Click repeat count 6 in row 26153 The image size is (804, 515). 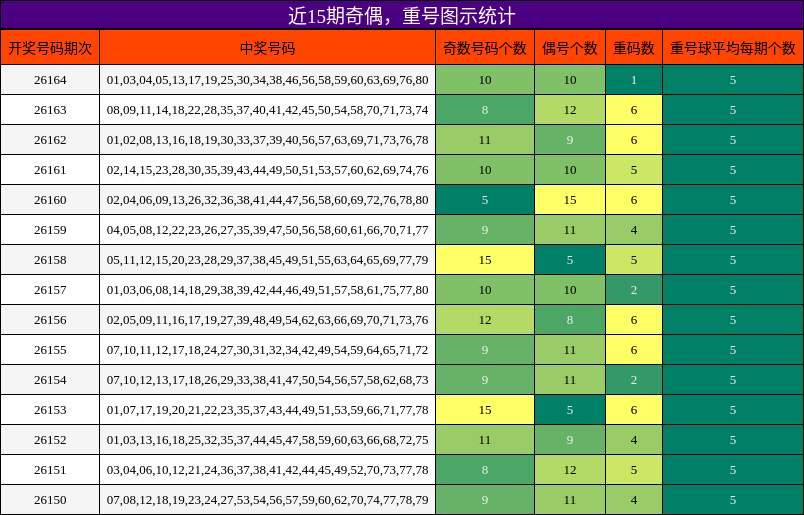click(x=634, y=410)
